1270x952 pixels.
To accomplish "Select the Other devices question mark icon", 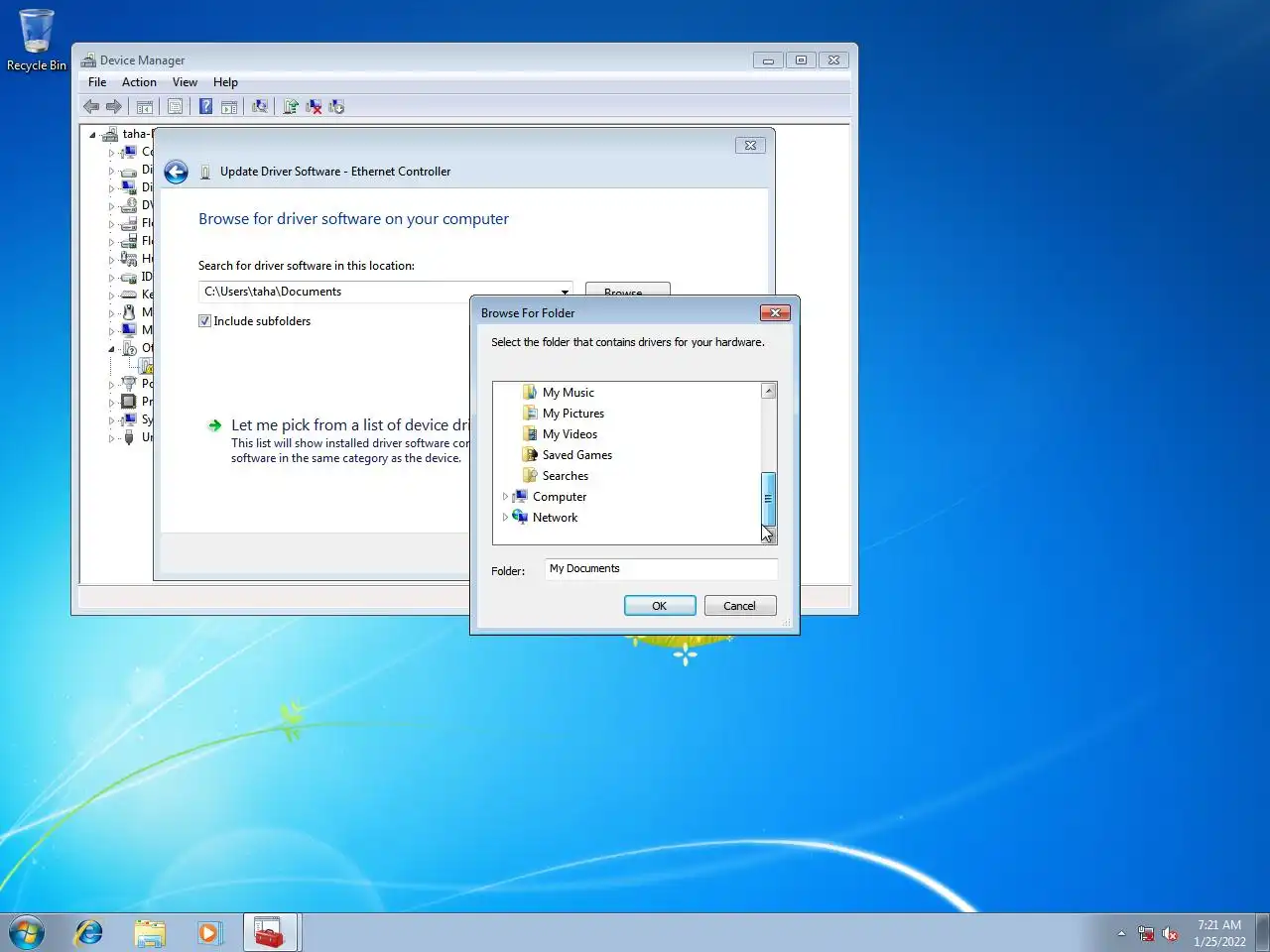I will (x=129, y=348).
